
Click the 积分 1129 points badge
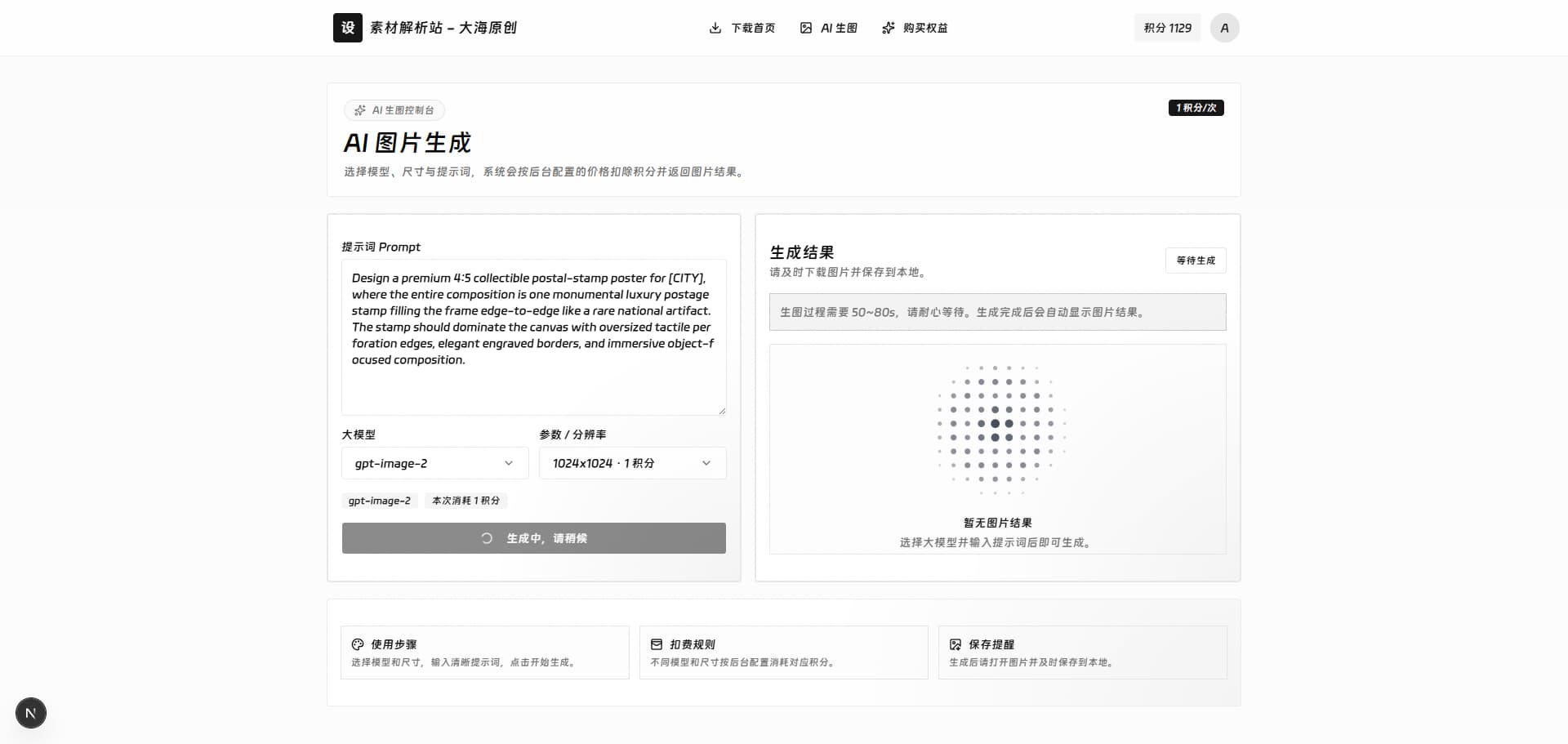(1168, 28)
